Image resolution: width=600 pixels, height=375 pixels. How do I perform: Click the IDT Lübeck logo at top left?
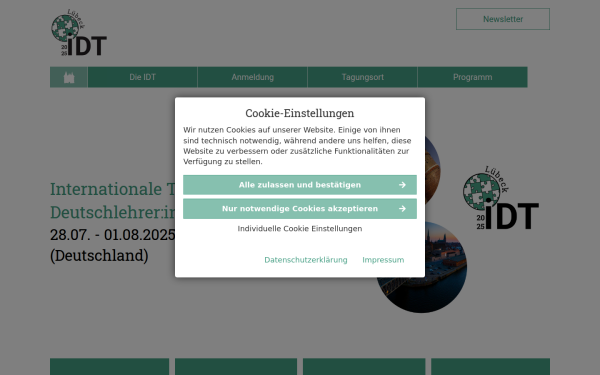(79, 33)
